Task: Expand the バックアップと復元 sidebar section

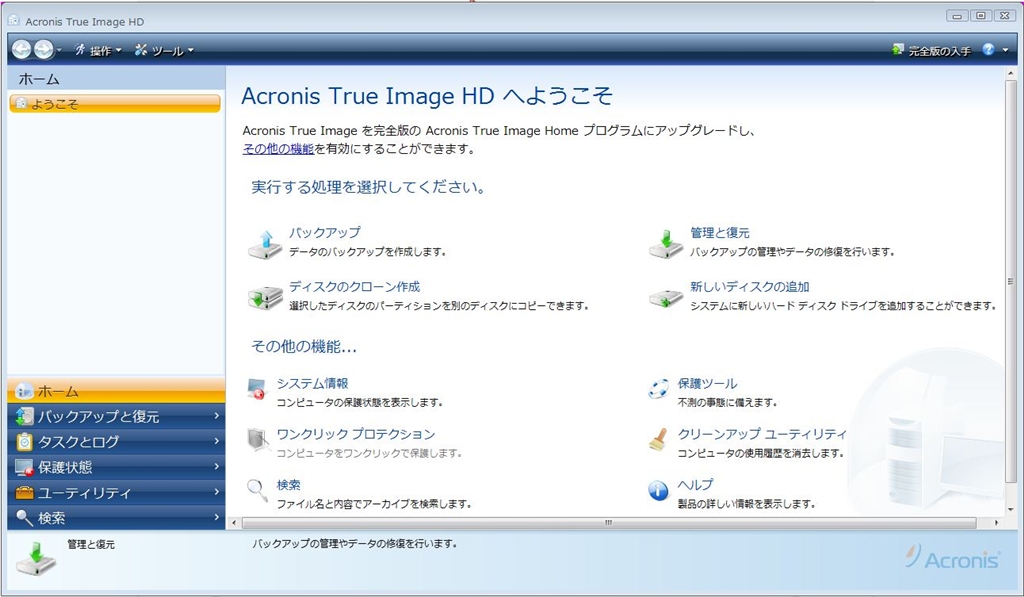Action: click(x=116, y=416)
